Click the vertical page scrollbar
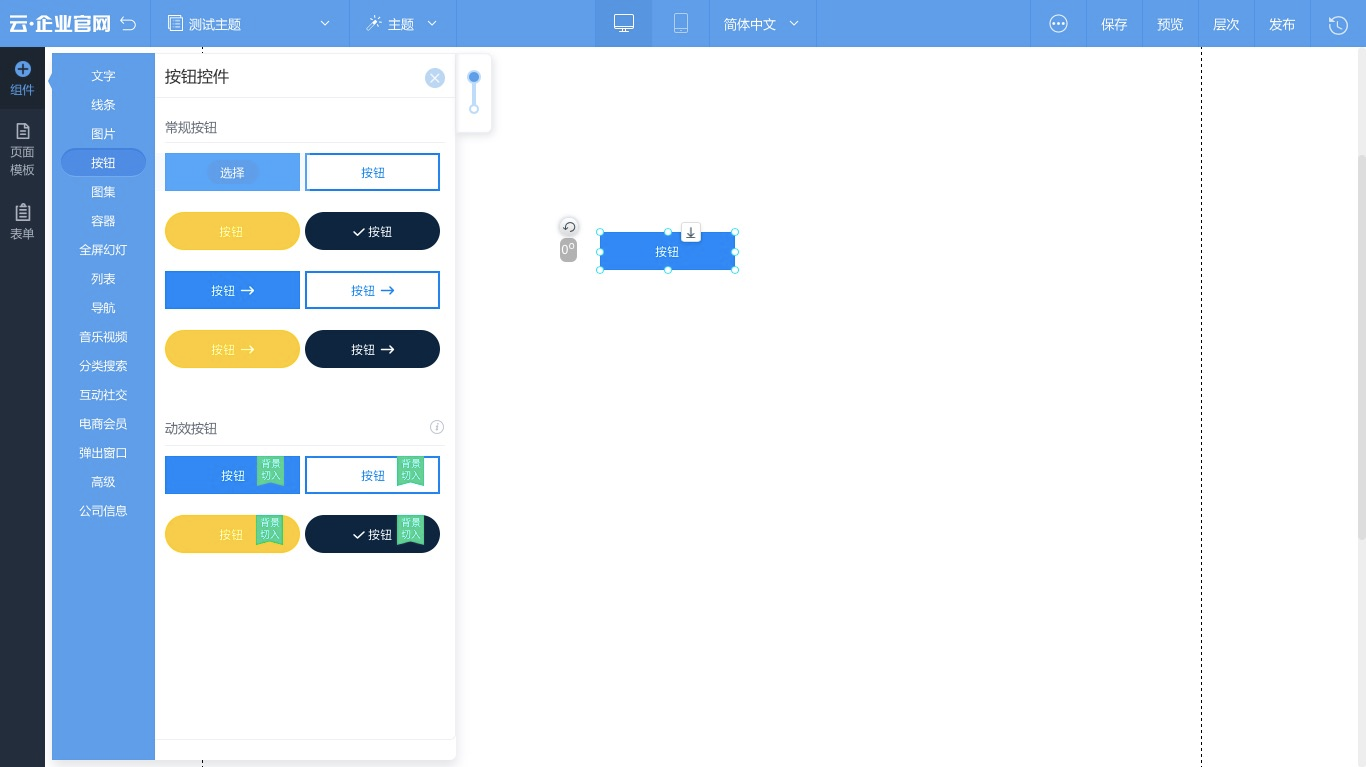This screenshot has width=1366, height=767. [1361, 346]
